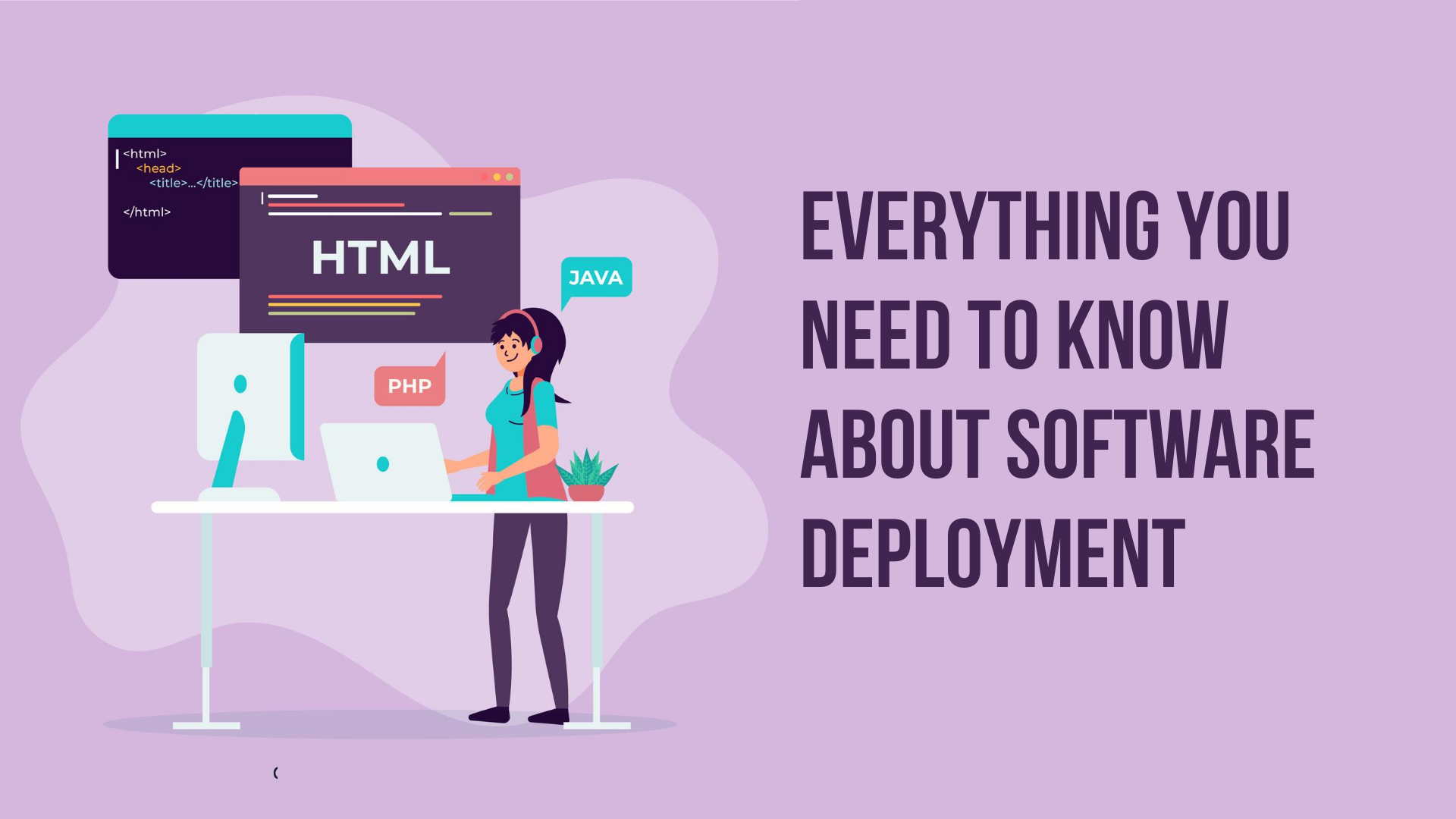This screenshot has height=819, width=1456.
Task: Click the orange <head> tag text
Action: click(x=158, y=168)
